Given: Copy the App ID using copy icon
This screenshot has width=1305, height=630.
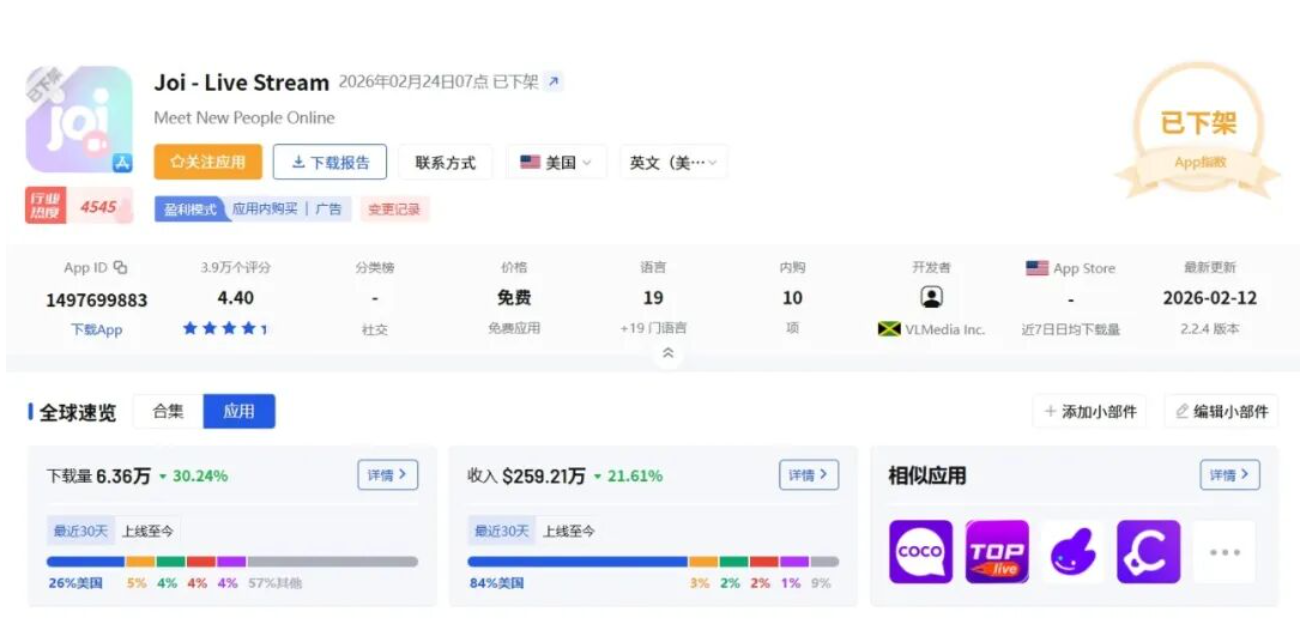Looking at the screenshot, I should [121, 267].
